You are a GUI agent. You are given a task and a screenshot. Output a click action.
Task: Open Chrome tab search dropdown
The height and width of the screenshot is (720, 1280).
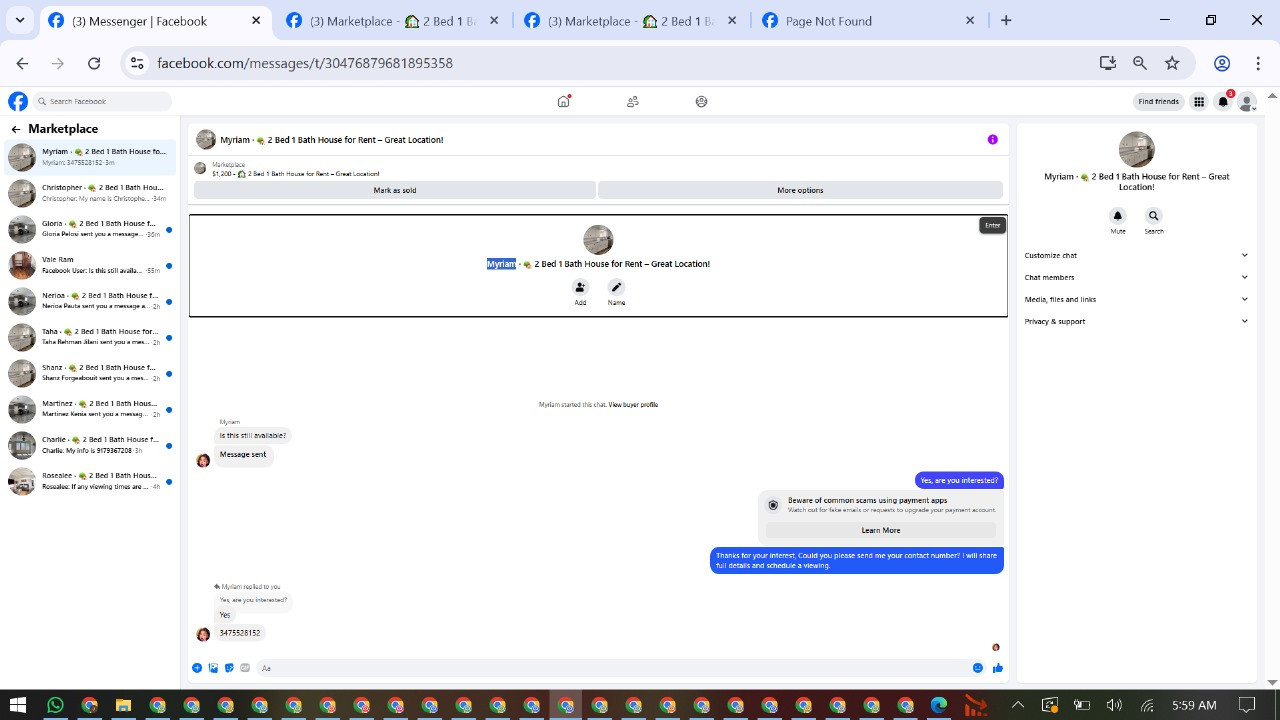19,20
